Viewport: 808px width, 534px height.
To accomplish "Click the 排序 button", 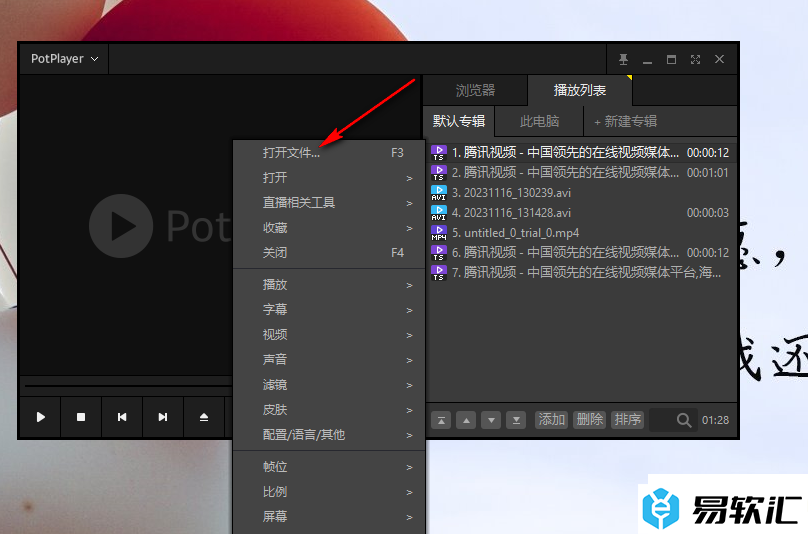I will coord(627,420).
